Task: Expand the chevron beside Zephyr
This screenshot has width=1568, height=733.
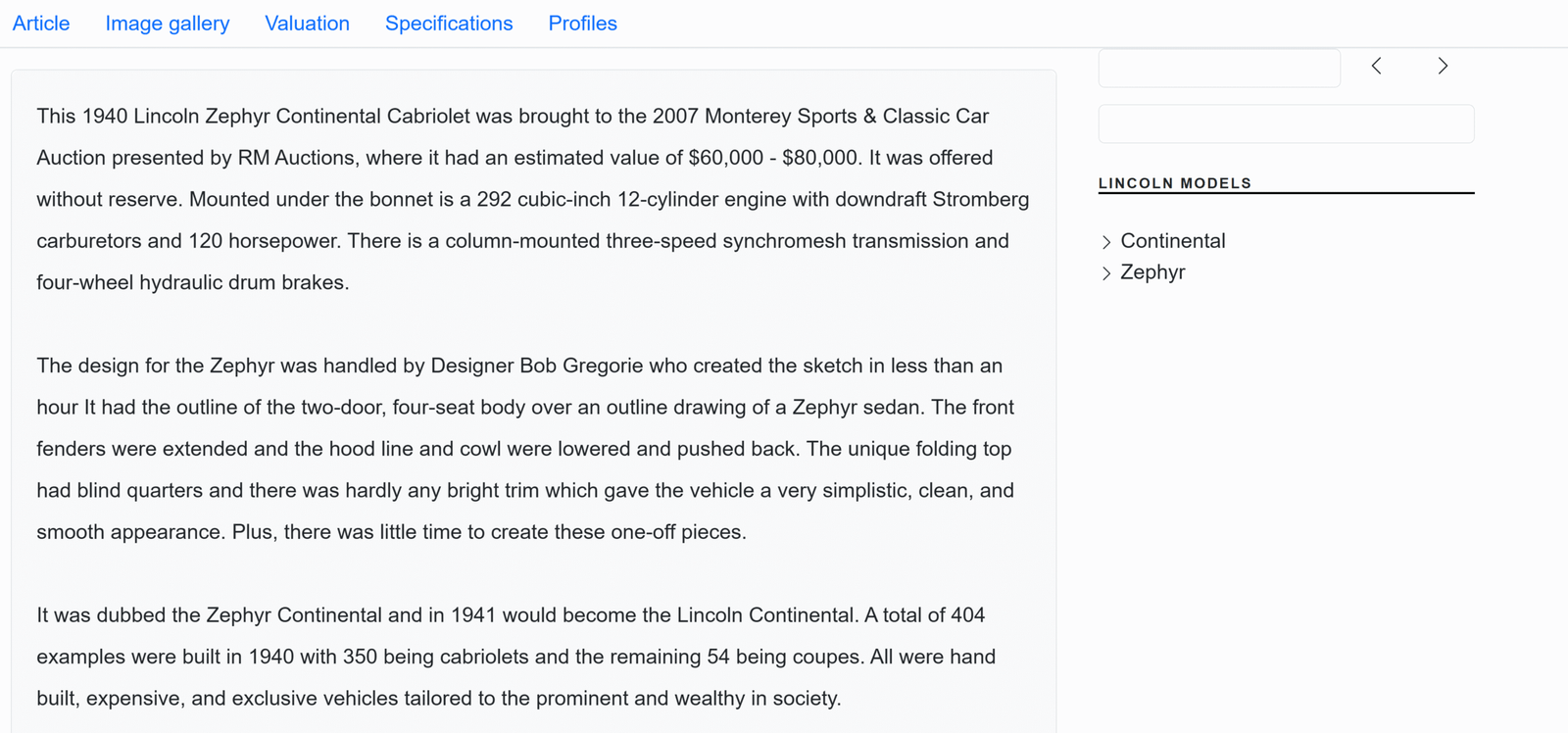Action: 1106,273
